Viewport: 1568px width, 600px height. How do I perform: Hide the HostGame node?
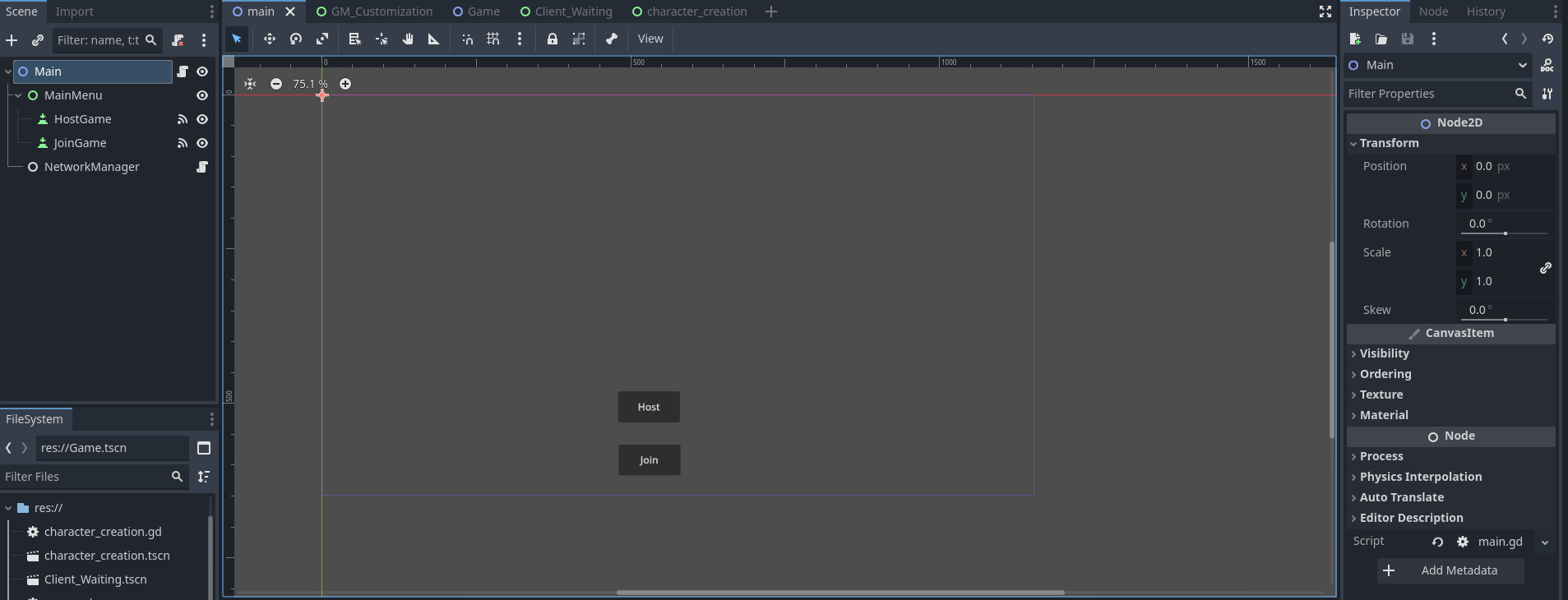(x=201, y=119)
